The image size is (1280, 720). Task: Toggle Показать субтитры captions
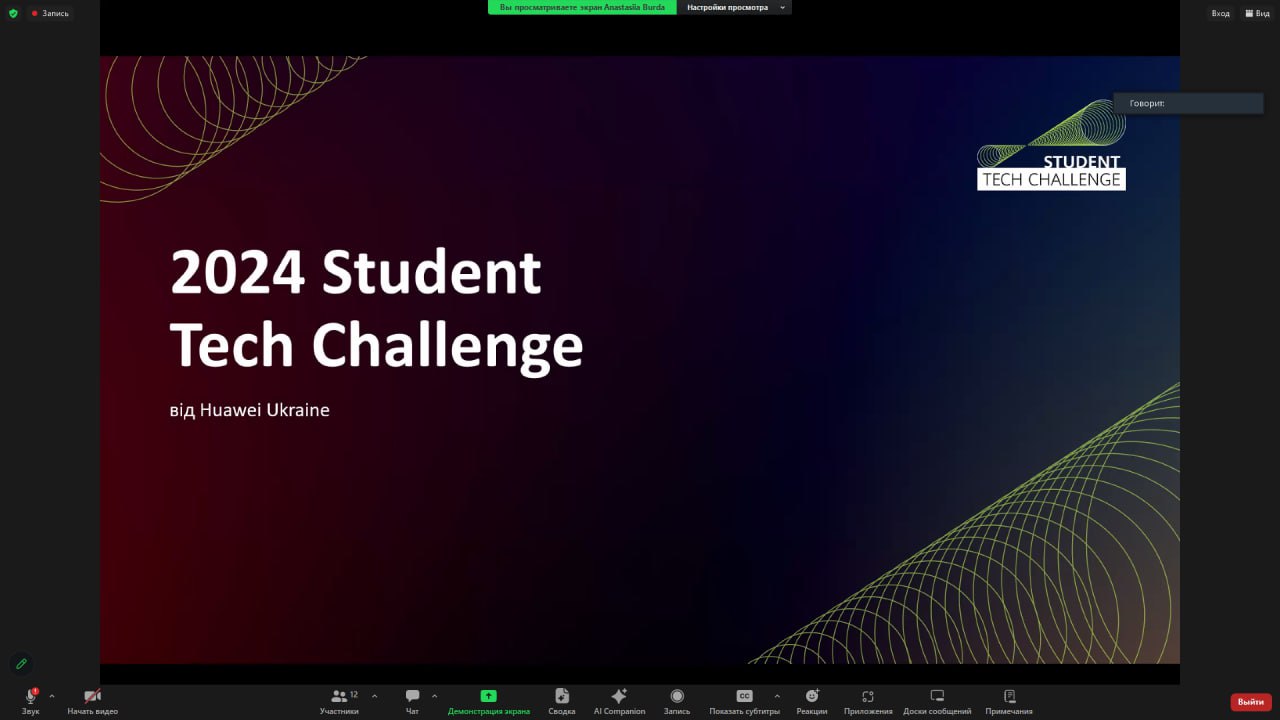744,697
